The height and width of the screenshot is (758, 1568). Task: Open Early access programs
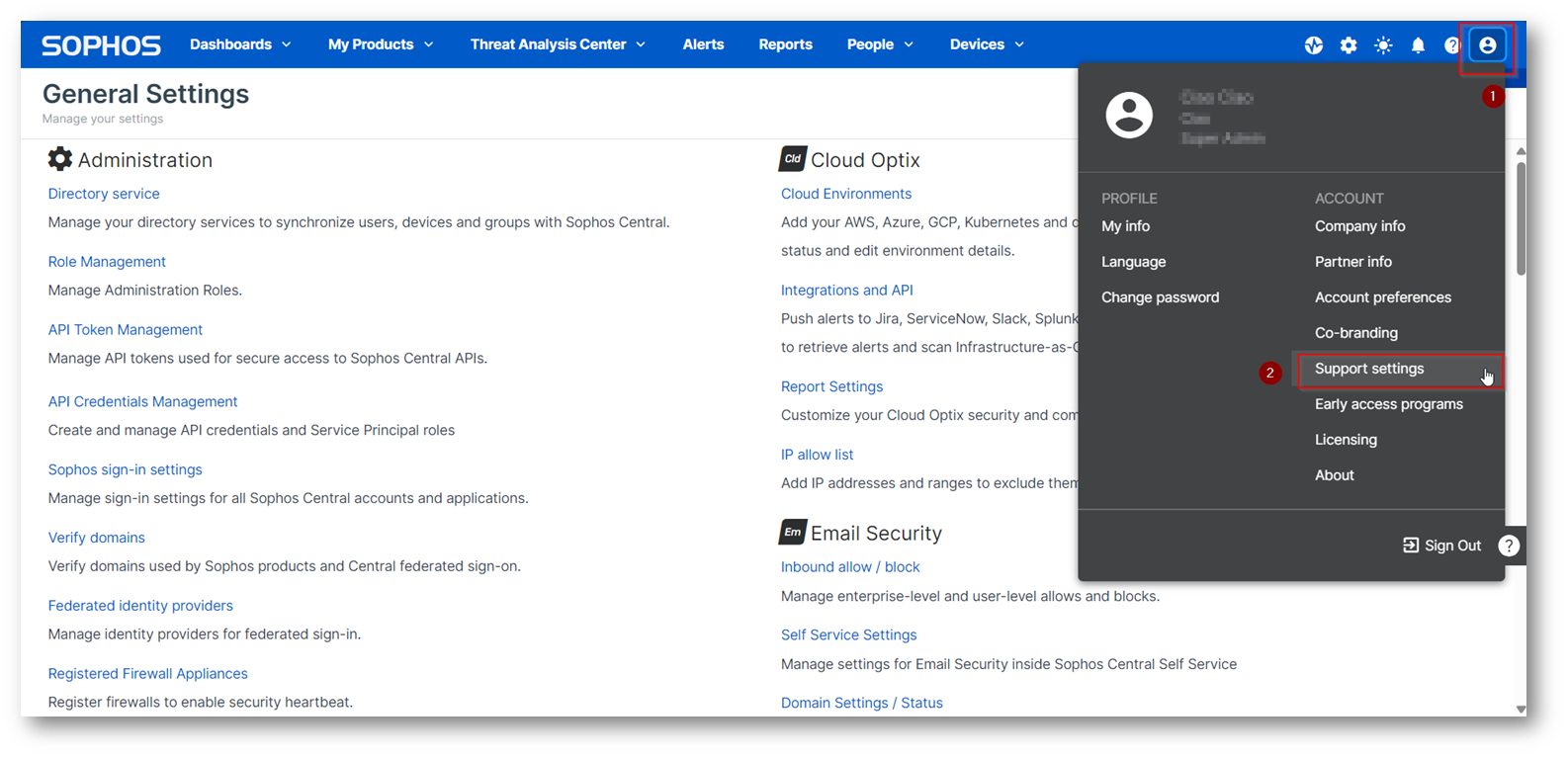click(1388, 404)
